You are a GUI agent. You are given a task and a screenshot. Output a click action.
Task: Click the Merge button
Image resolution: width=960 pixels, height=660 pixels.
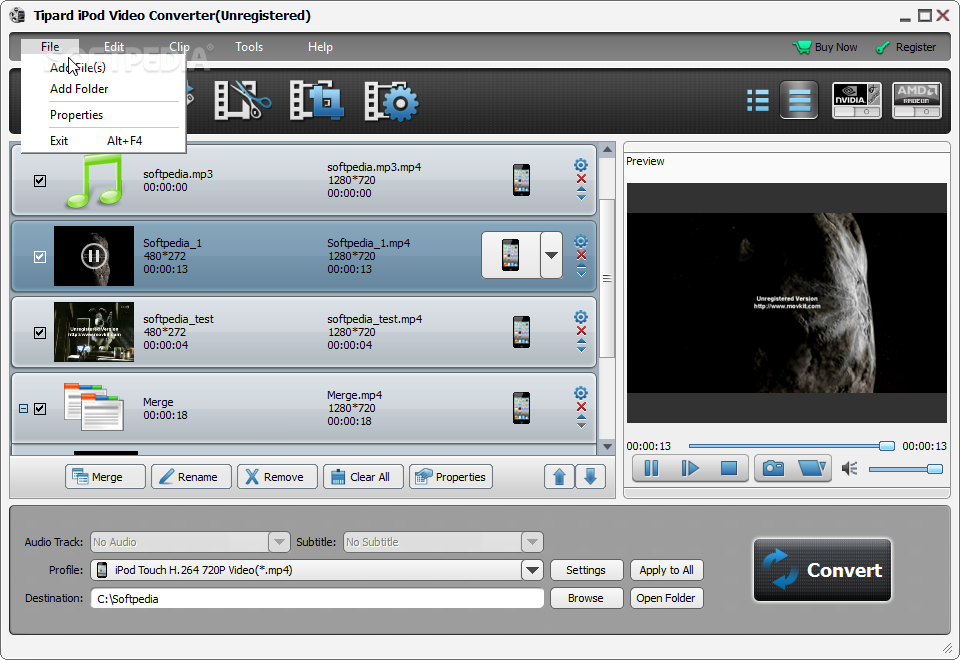(105, 476)
